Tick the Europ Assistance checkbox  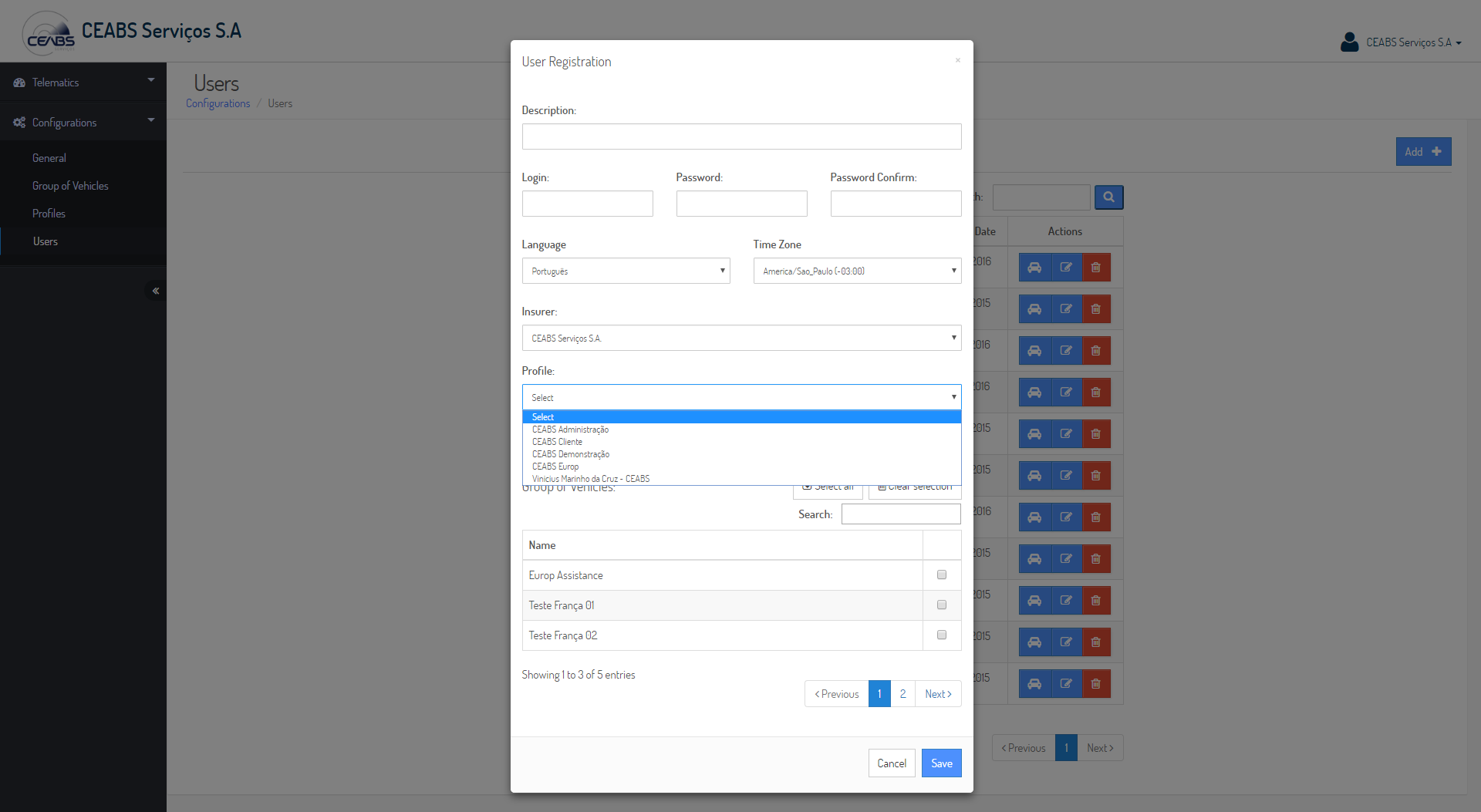pos(942,574)
